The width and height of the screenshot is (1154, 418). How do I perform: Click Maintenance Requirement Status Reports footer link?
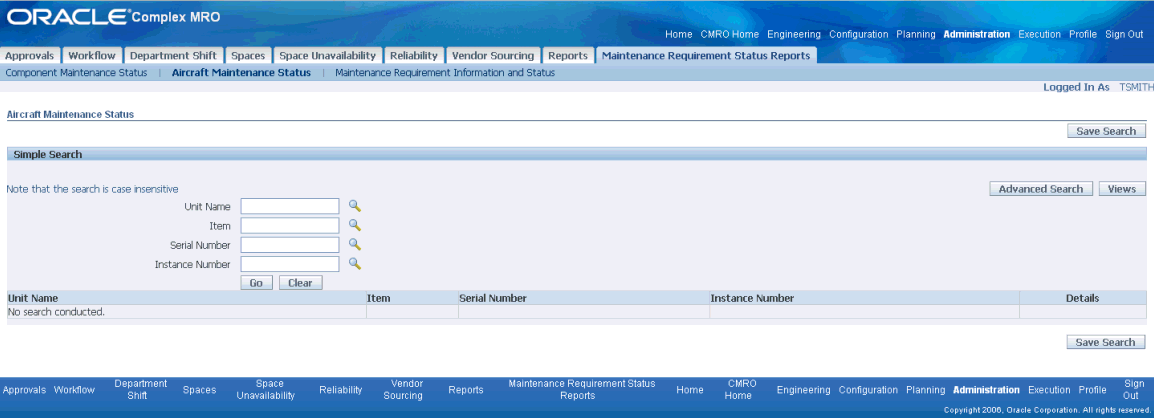point(582,389)
